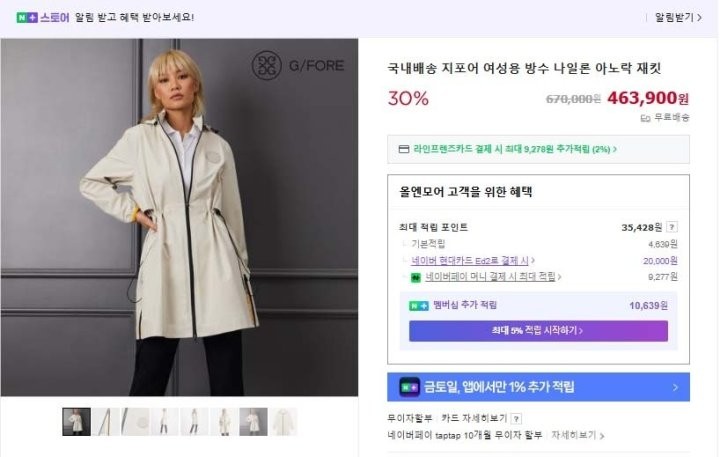
Task: Click question mark beside 카드 자세히보기
Action: point(517,419)
